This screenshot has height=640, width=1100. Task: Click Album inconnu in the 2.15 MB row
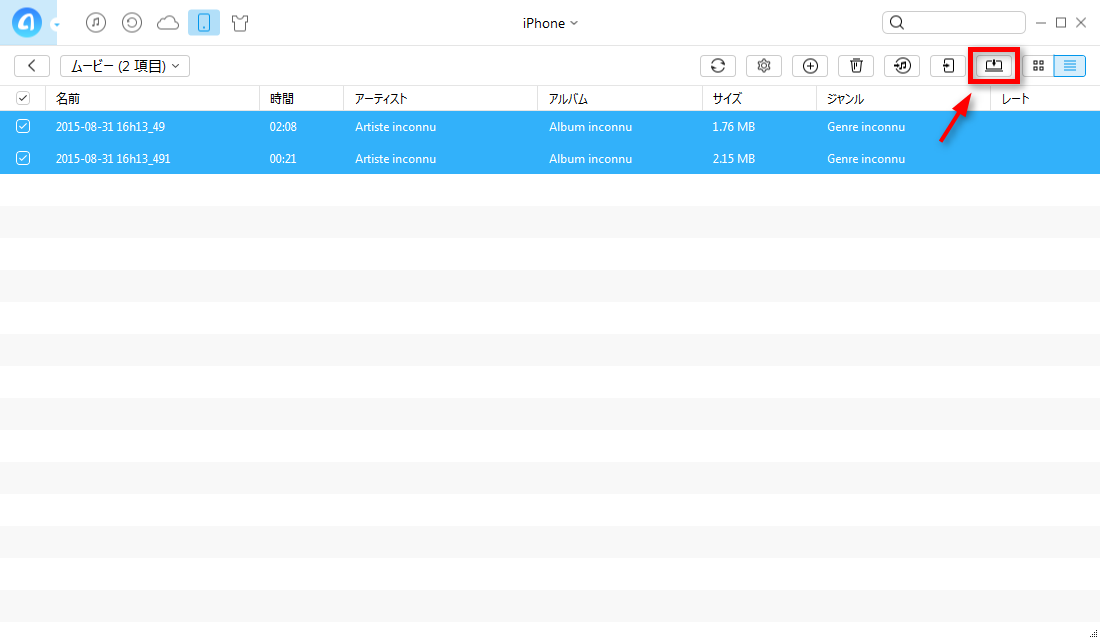click(x=591, y=159)
